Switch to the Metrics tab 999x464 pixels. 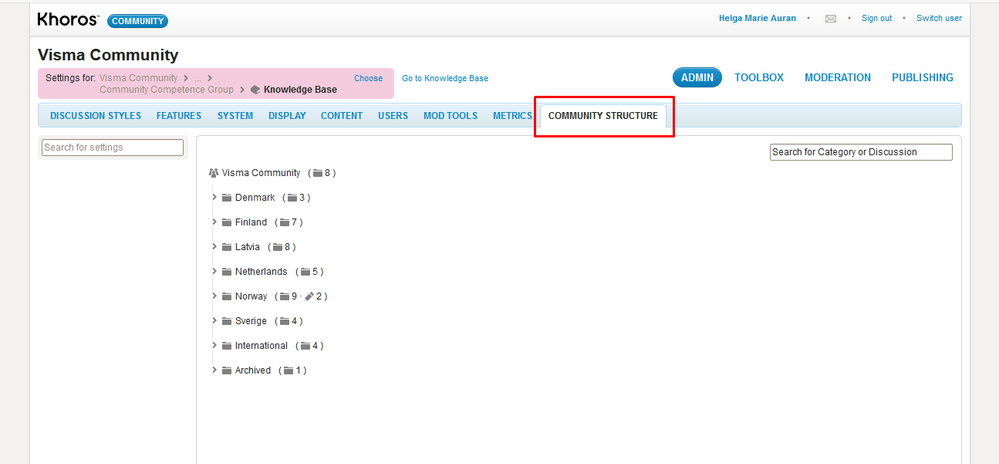click(x=512, y=116)
